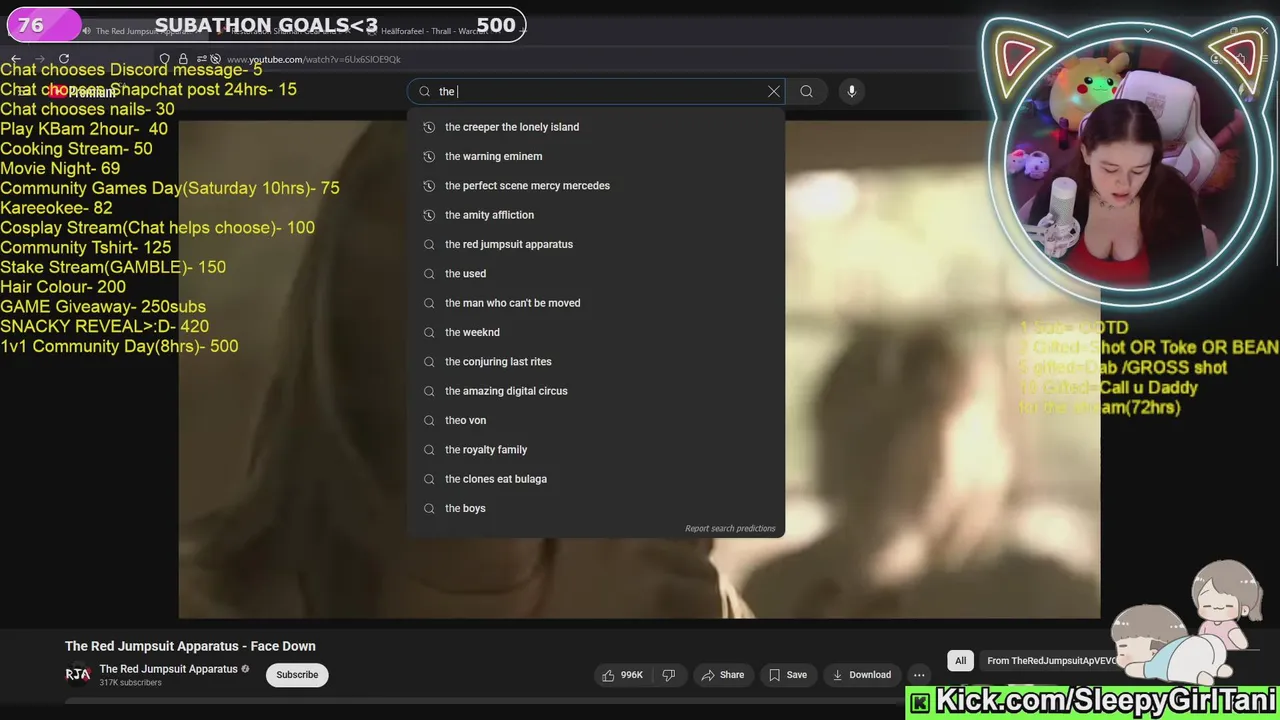
Task: Click magnifier icon beside 'theo von' suggestion
Action: [429, 420]
